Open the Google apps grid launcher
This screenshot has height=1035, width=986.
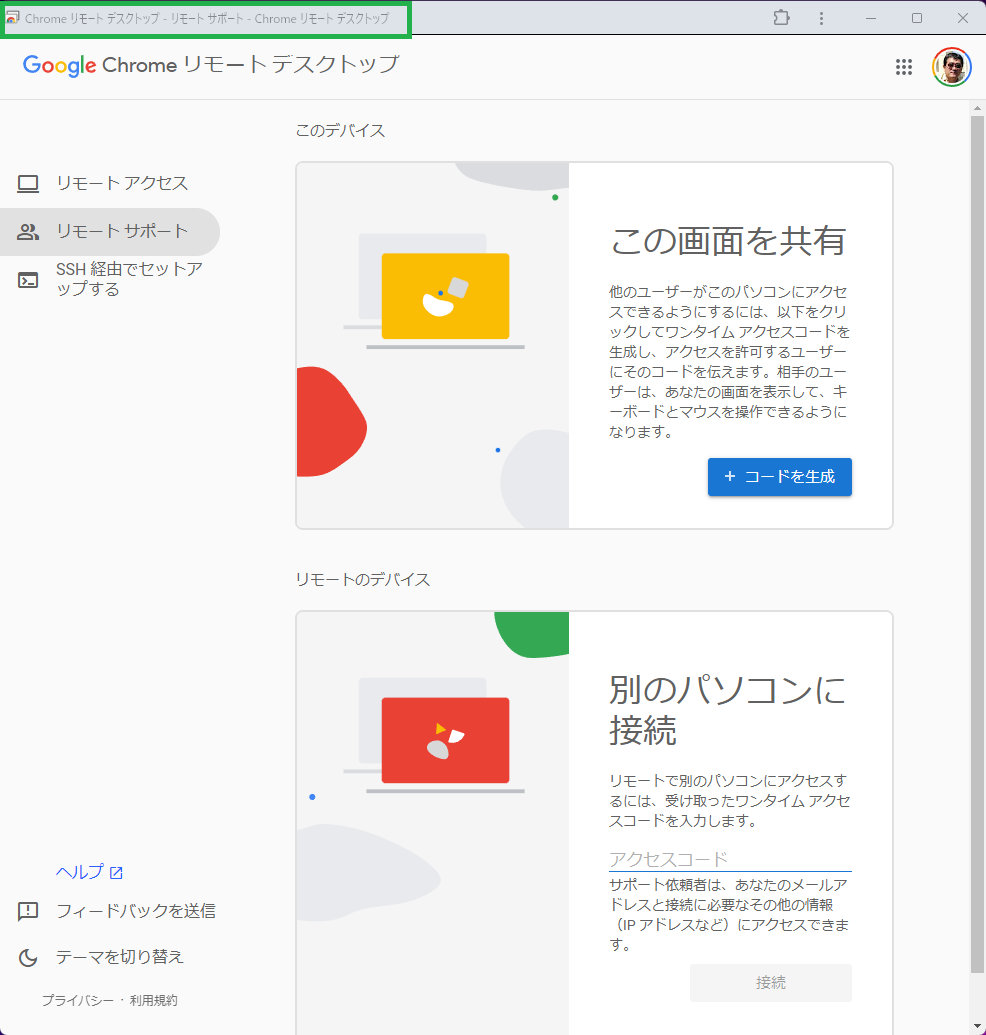(x=904, y=67)
